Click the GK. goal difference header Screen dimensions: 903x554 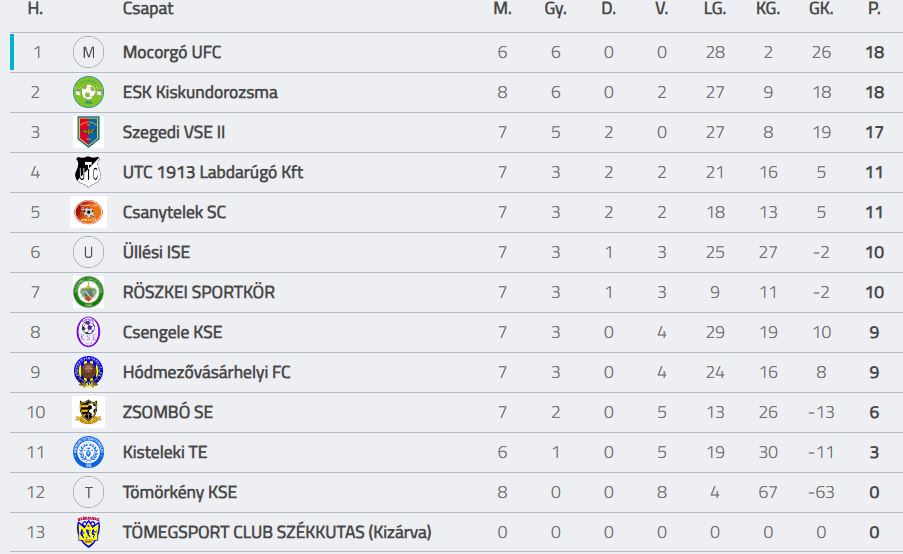[821, 9]
